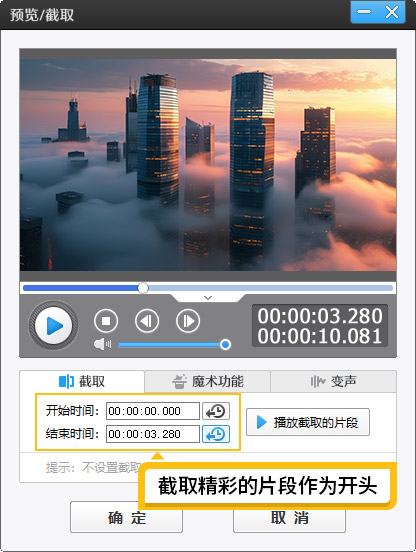The width and height of the screenshot is (416, 552).
Task: Step back one frame icon
Action: pos(147,321)
